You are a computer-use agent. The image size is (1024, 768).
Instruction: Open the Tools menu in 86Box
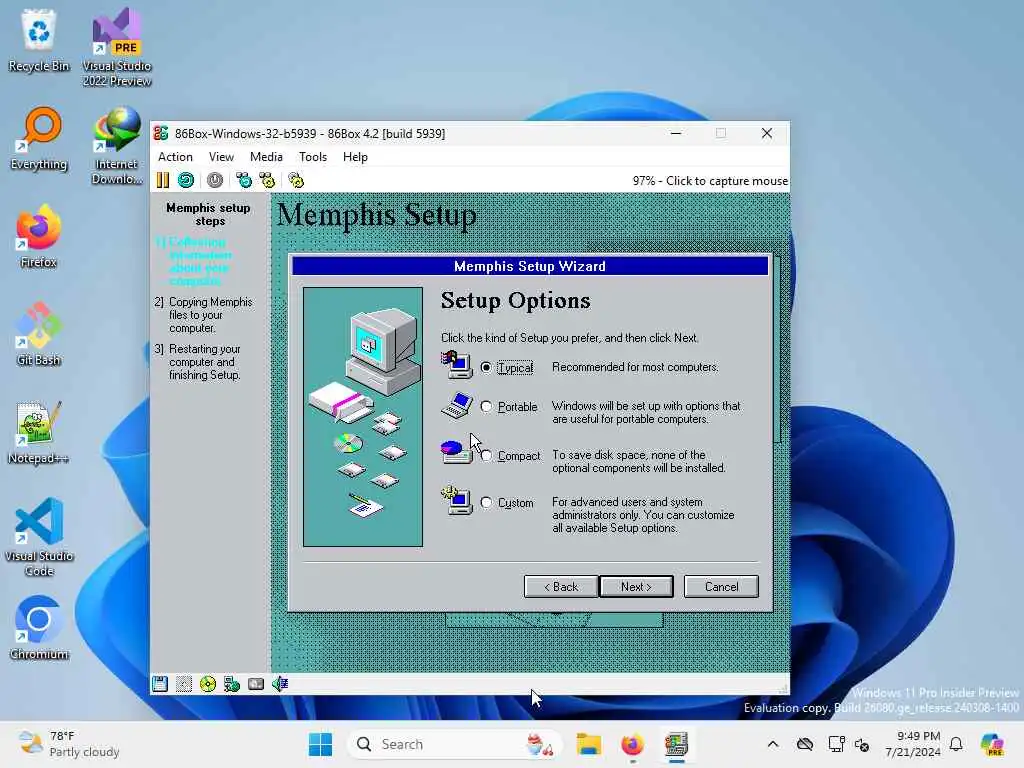[313, 157]
